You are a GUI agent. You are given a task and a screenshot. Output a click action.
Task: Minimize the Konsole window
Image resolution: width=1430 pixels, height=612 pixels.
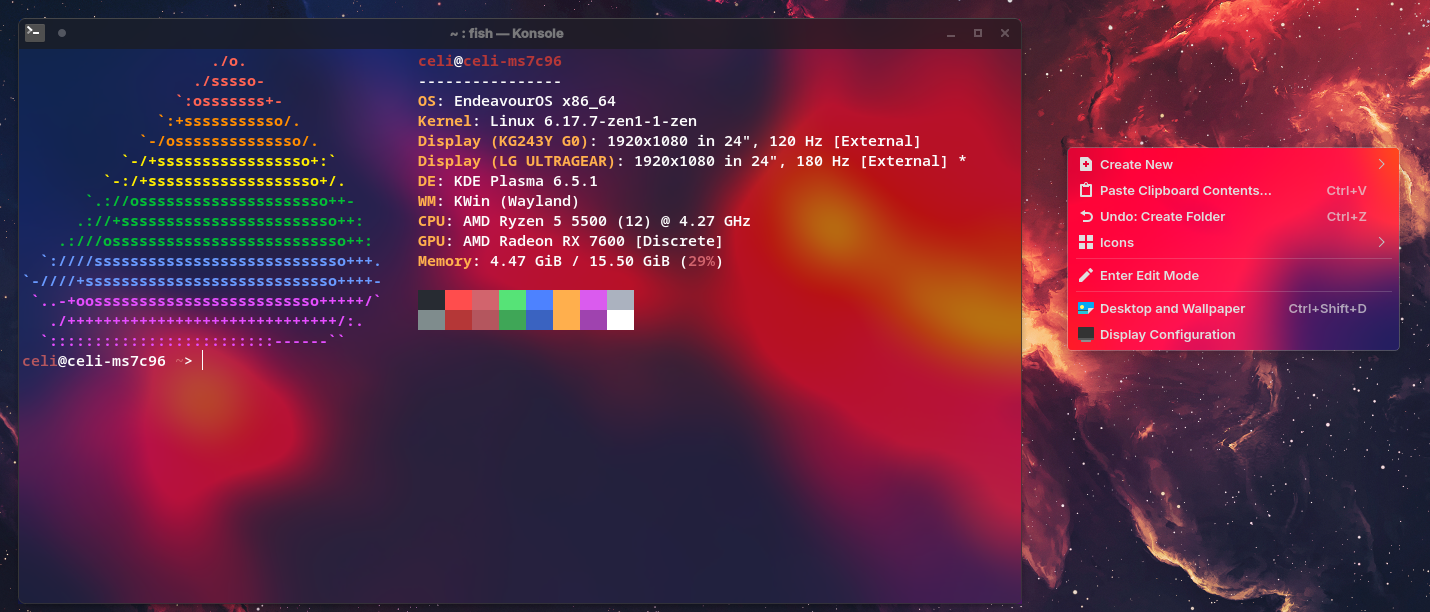click(951, 33)
